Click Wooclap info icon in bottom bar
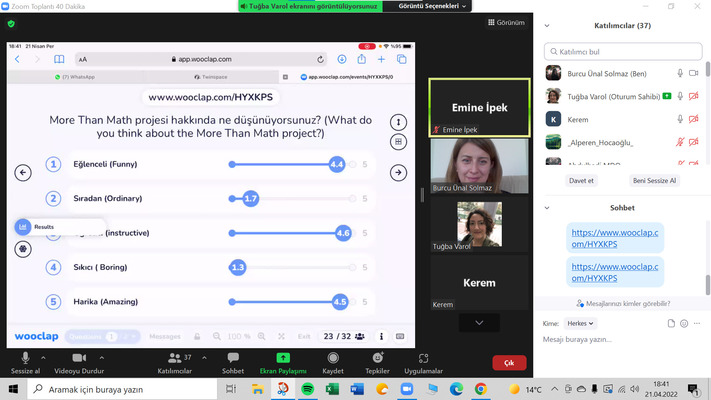This screenshot has height=400, width=711. click(x=381, y=336)
